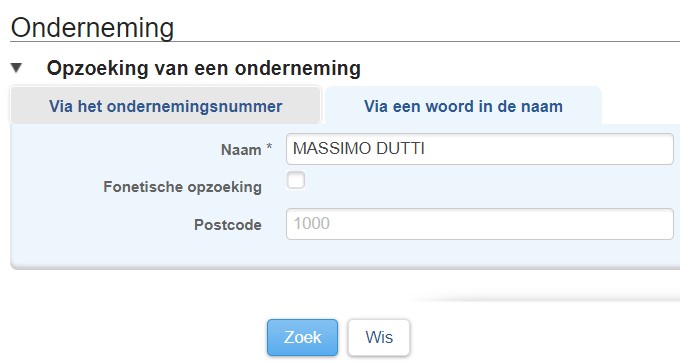Click the Fonetische opzoeking label text
Screen dimensions: 680x363
click(x=183, y=187)
